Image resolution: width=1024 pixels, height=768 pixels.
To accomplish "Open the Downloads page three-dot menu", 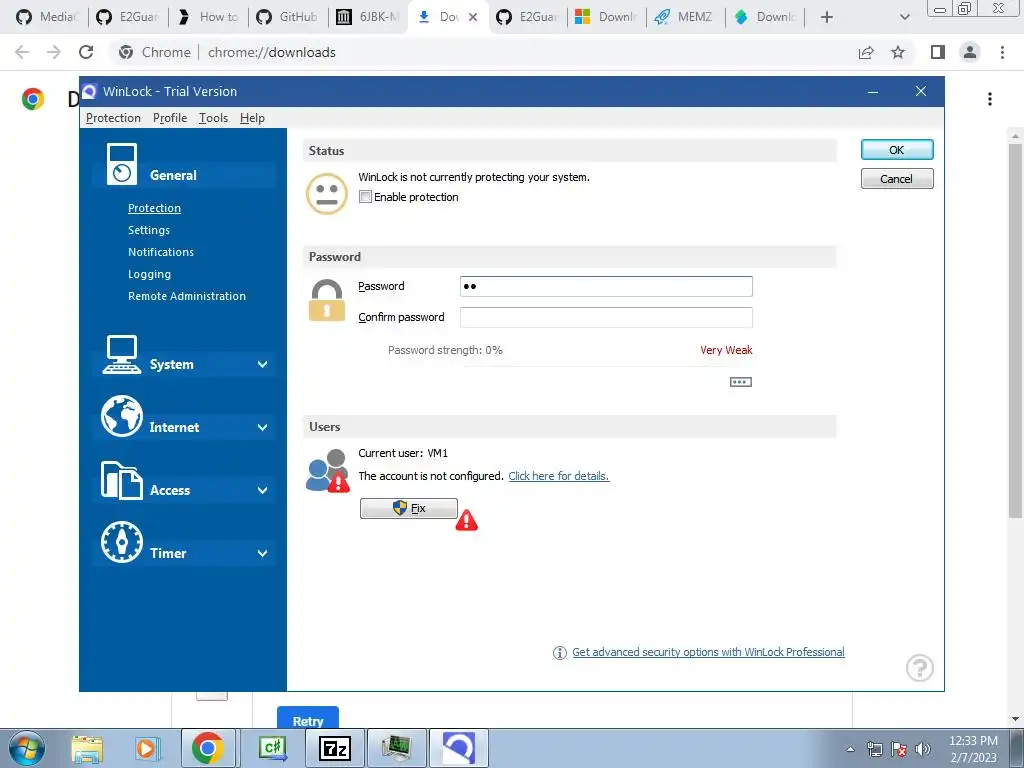I will tap(990, 99).
